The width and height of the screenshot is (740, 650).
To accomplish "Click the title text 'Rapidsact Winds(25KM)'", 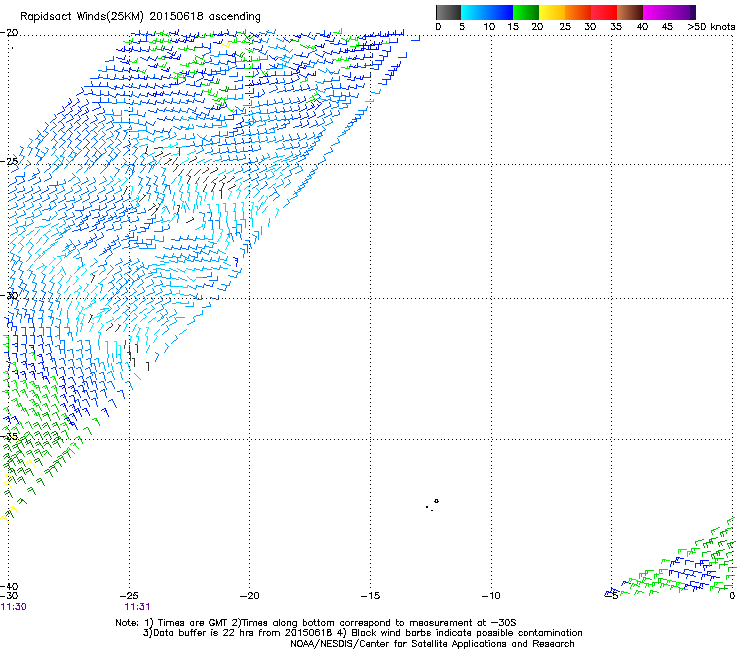I will pos(82,17).
